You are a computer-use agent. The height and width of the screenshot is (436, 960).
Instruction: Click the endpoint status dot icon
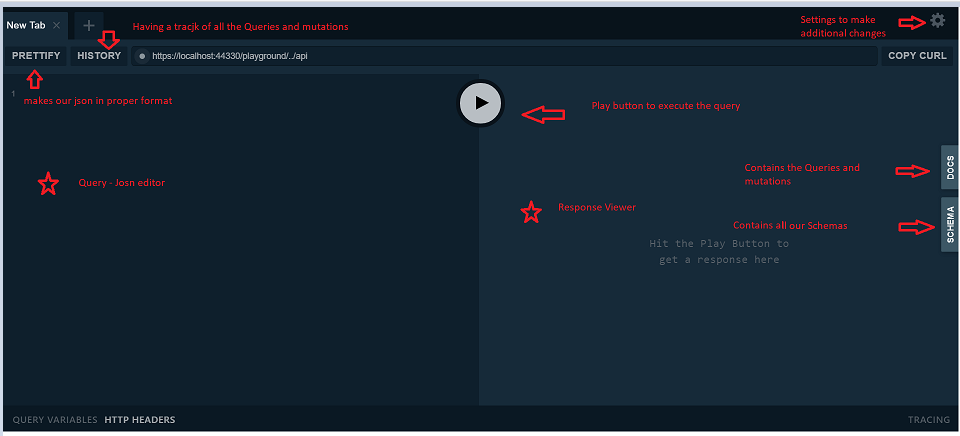point(142,56)
